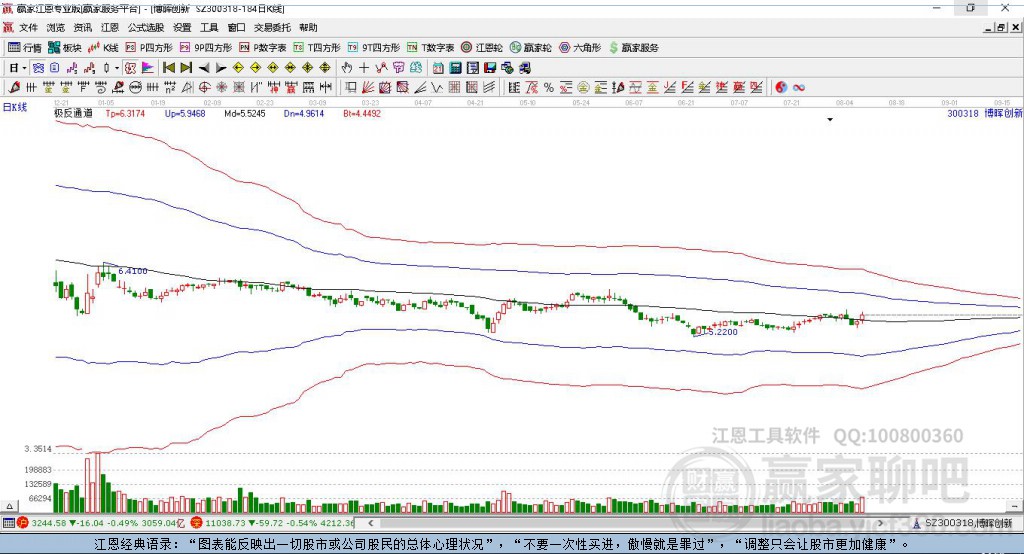Open the 行情 market quotes view
Image resolution: width=1024 pixels, height=554 pixels.
[x=25, y=48]
